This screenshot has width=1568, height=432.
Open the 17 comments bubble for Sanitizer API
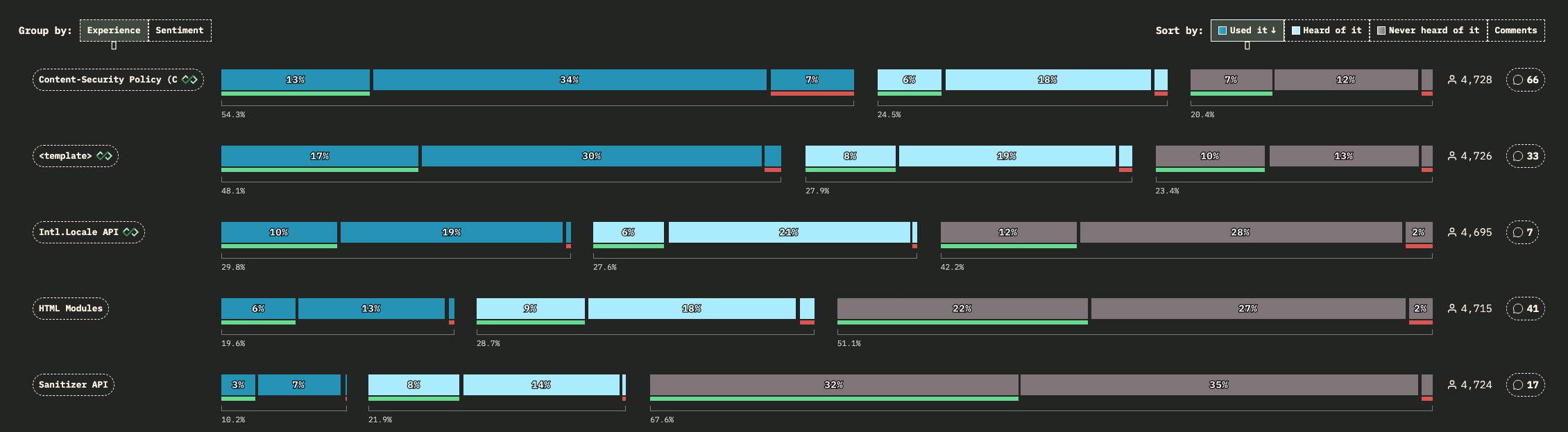[1525, 385]
